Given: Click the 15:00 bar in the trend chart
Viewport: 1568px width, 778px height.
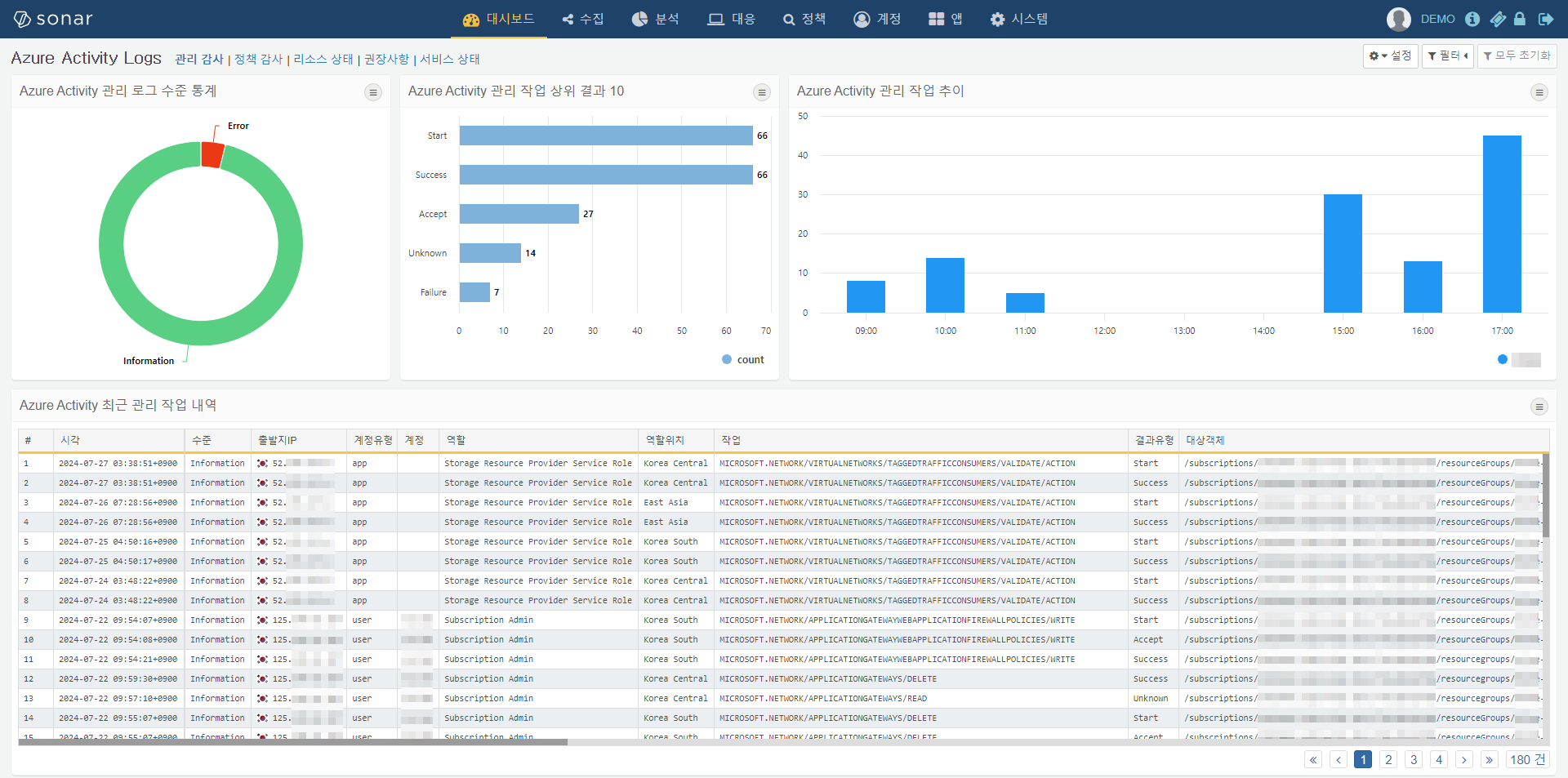Looking at the screenshot, I should click(1343, 253).
